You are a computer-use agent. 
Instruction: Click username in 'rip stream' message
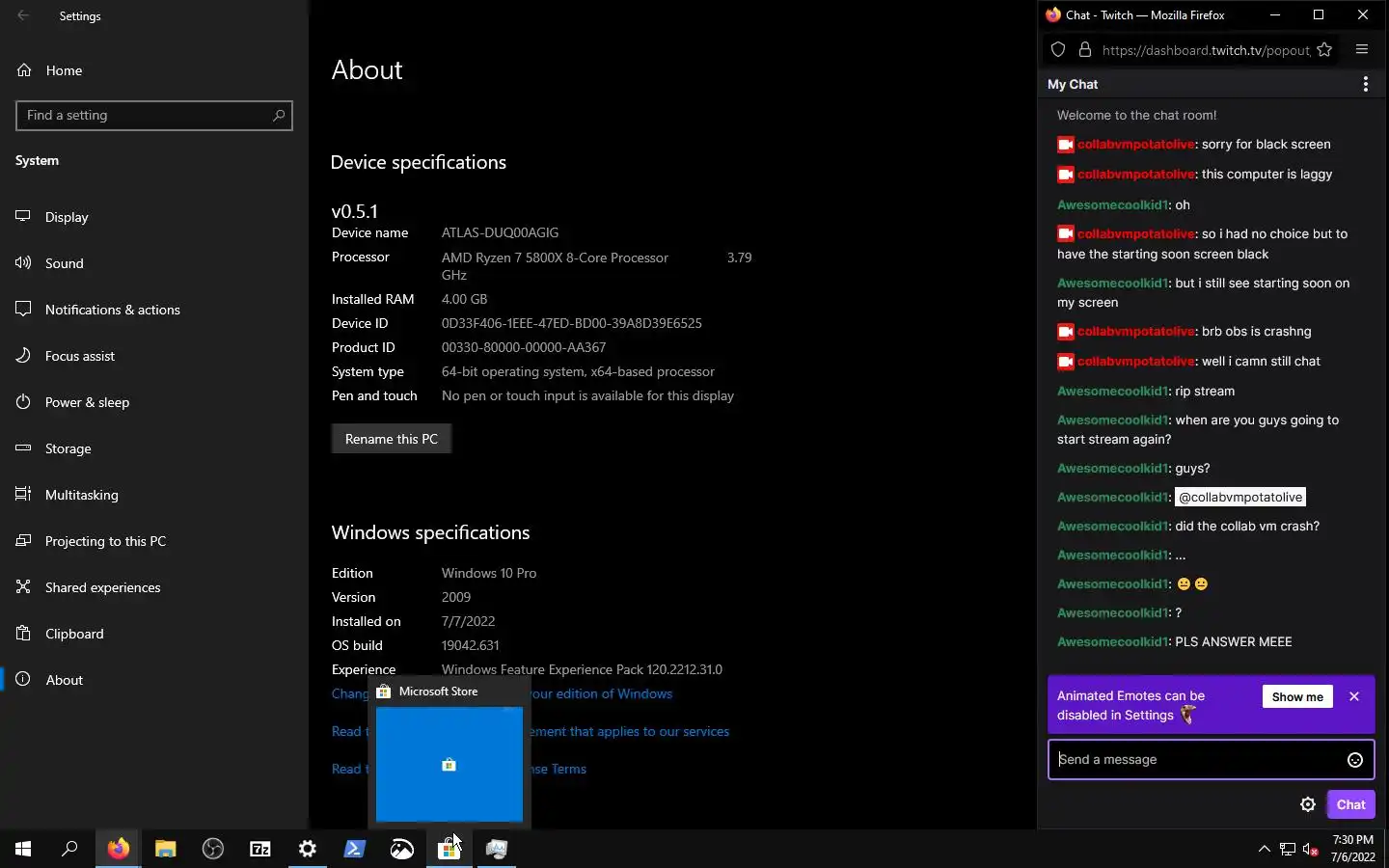pos(1112,391)
